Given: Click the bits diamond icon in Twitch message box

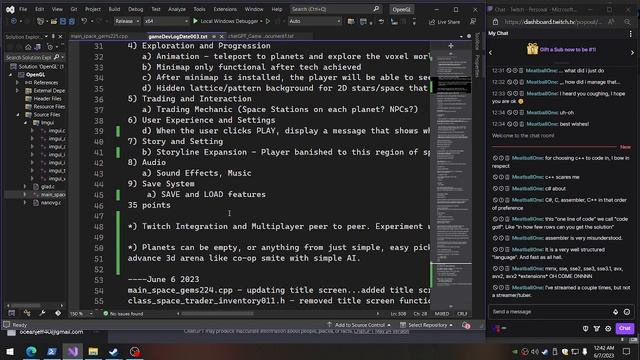Looking at the screenshot, I should [x=616, y=312].
